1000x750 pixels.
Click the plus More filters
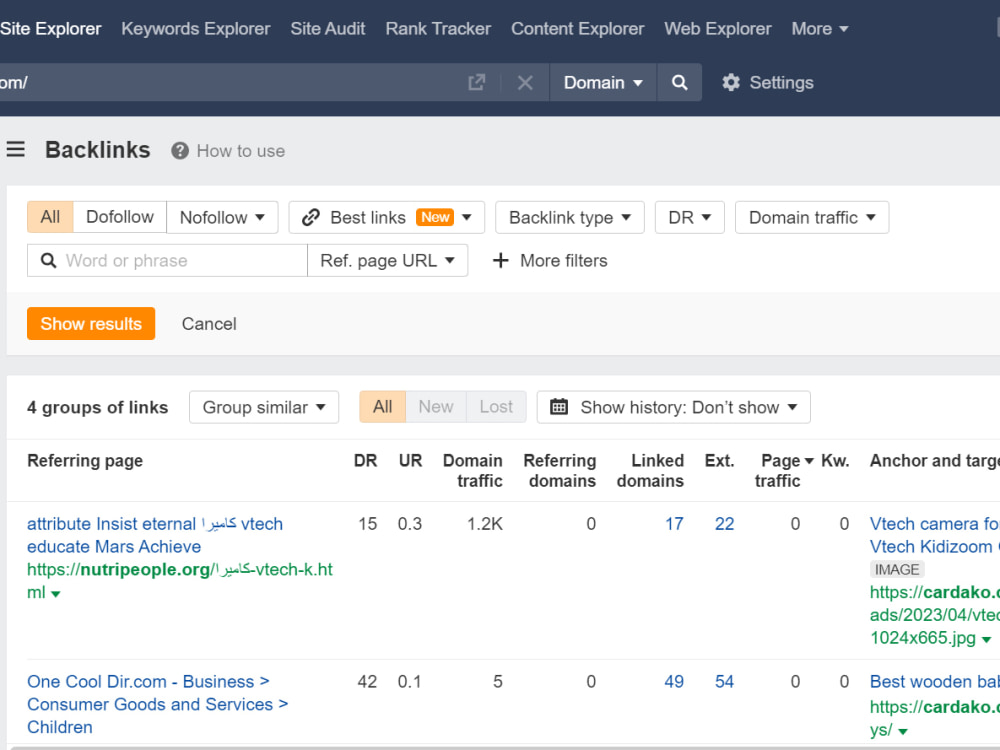coord(550,260)
